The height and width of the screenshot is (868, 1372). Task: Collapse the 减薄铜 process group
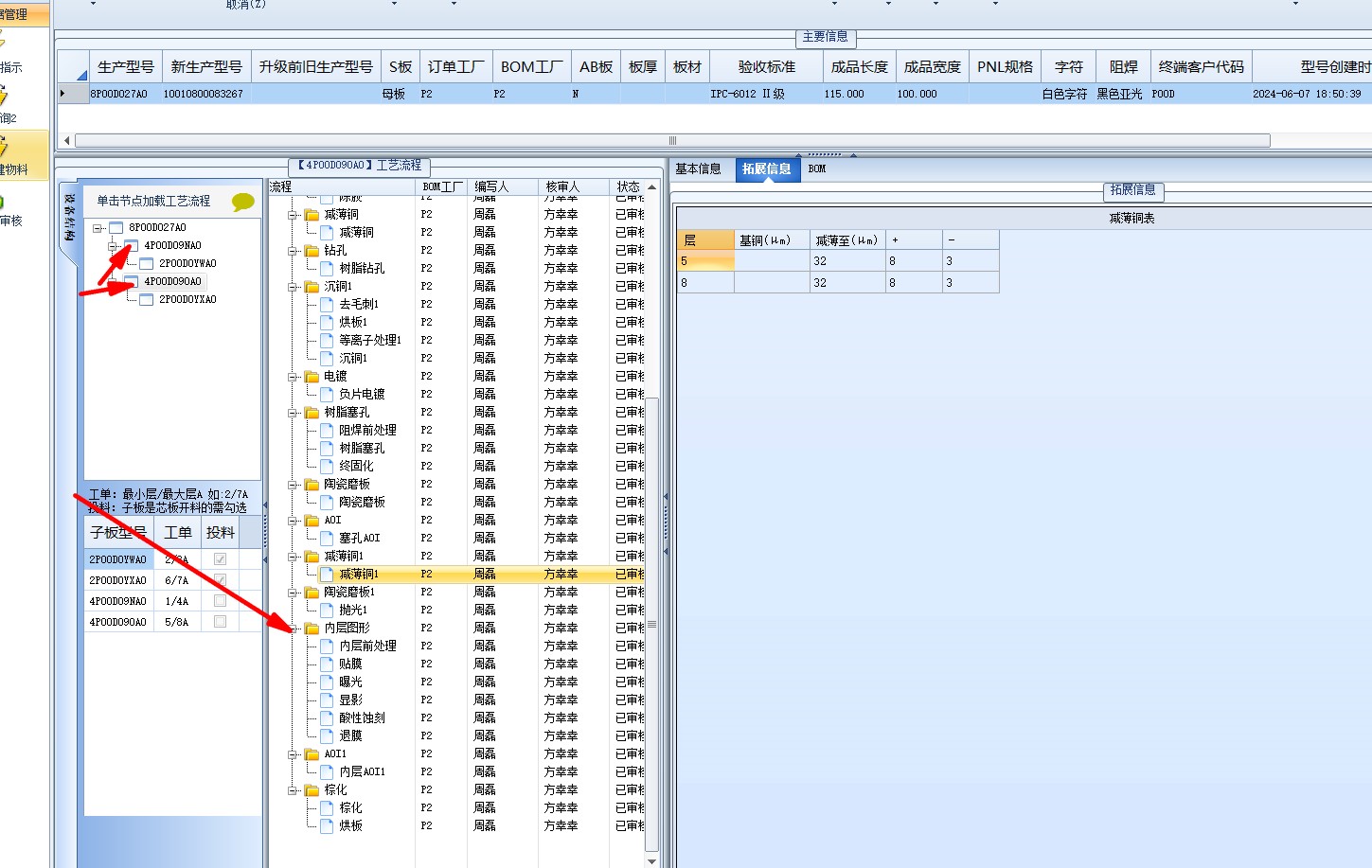[x=293, y=215]
